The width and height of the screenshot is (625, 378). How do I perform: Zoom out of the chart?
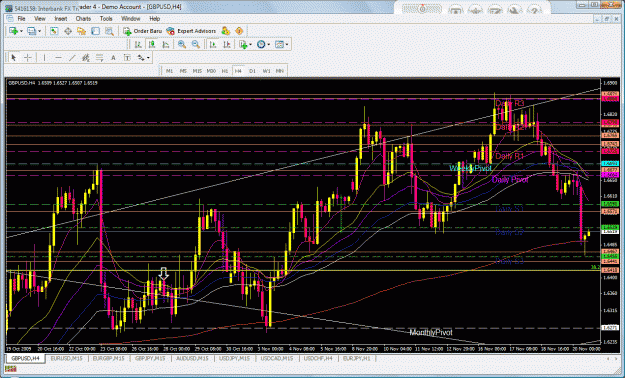[x=196, y=45]
